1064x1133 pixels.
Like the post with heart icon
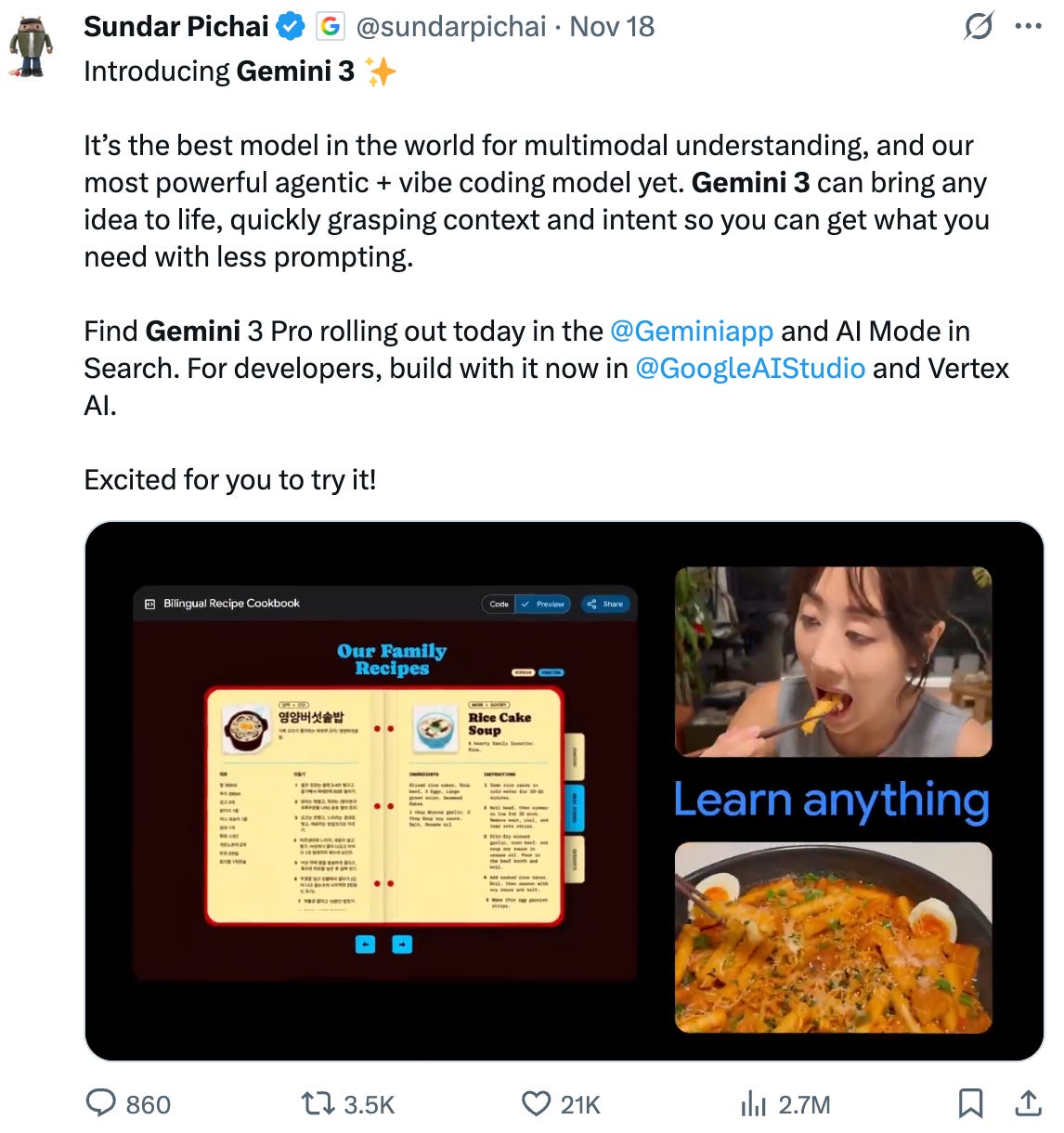coord(536,1103)
